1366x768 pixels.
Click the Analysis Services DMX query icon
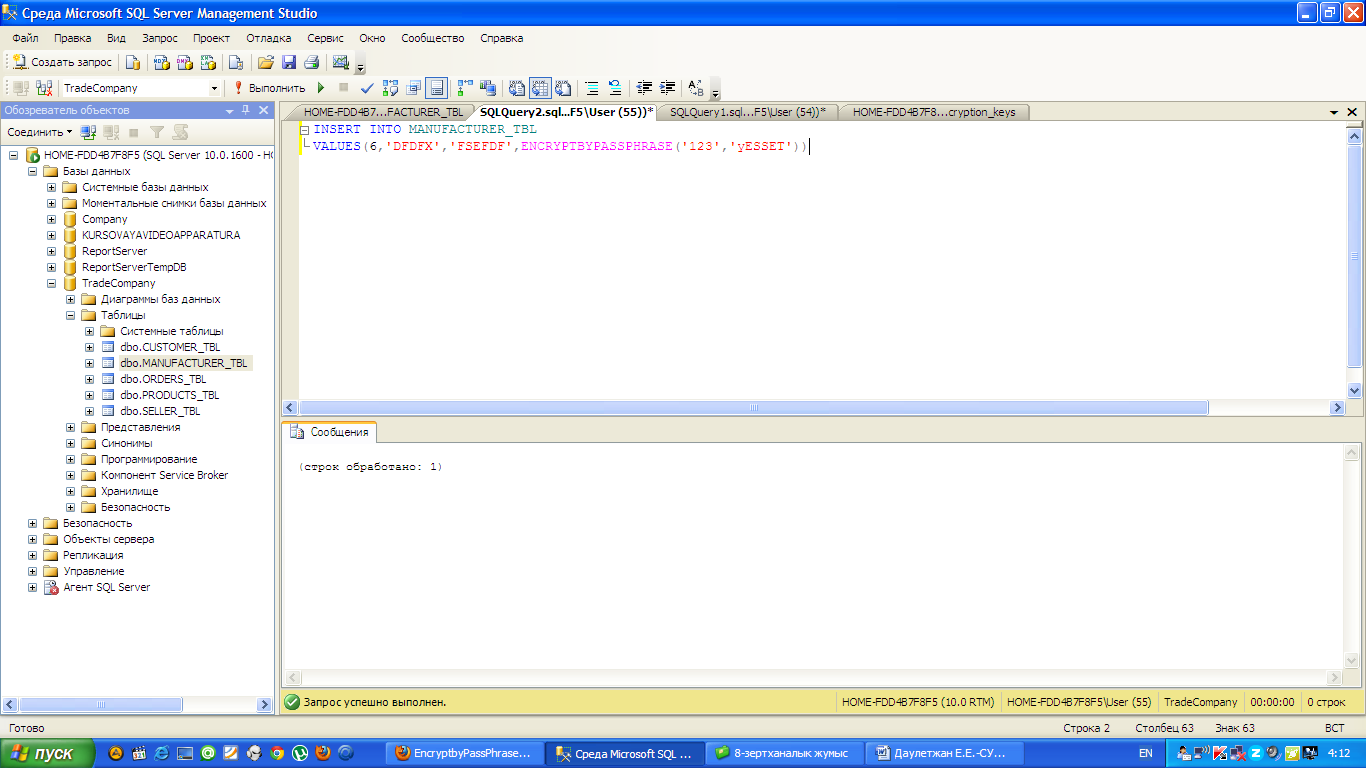tap(185, 62)
